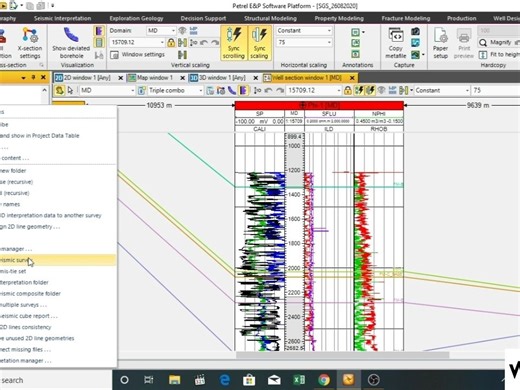Open Chrome from the taskbar
This screenshot has width=520, height=390.
pos(324,380)
